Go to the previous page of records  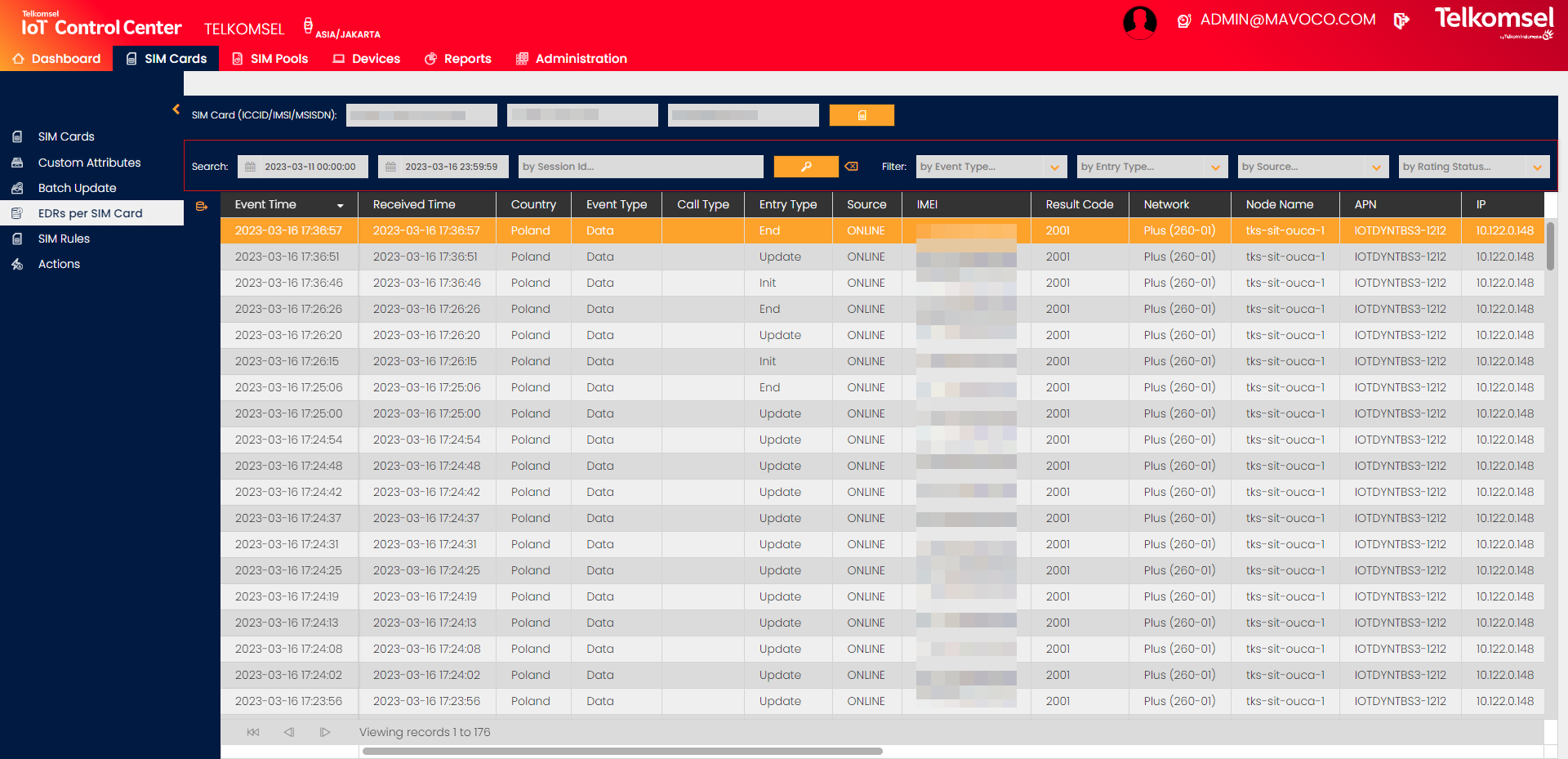click(289, 732)
